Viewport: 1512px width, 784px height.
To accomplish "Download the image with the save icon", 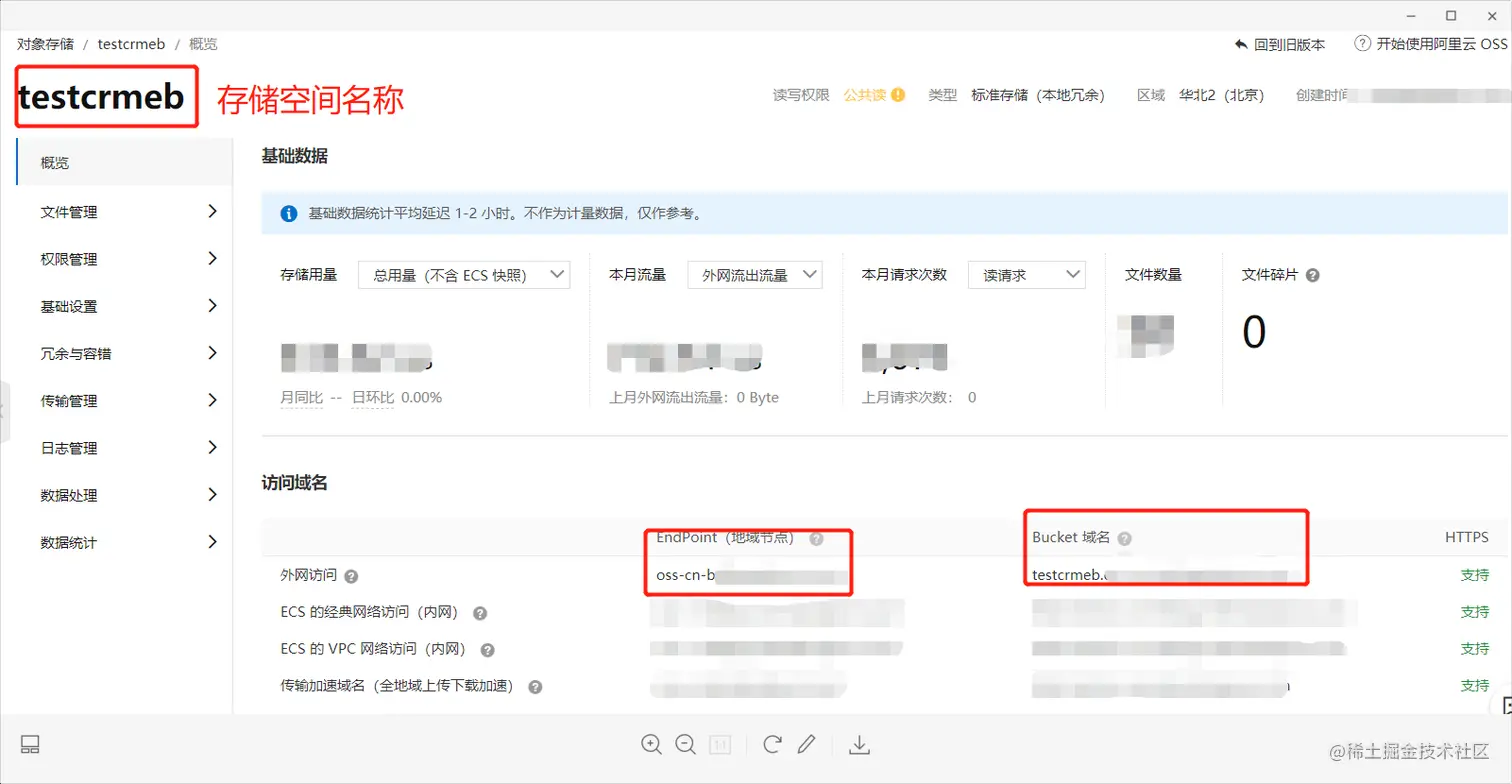I will pos(859,744).
